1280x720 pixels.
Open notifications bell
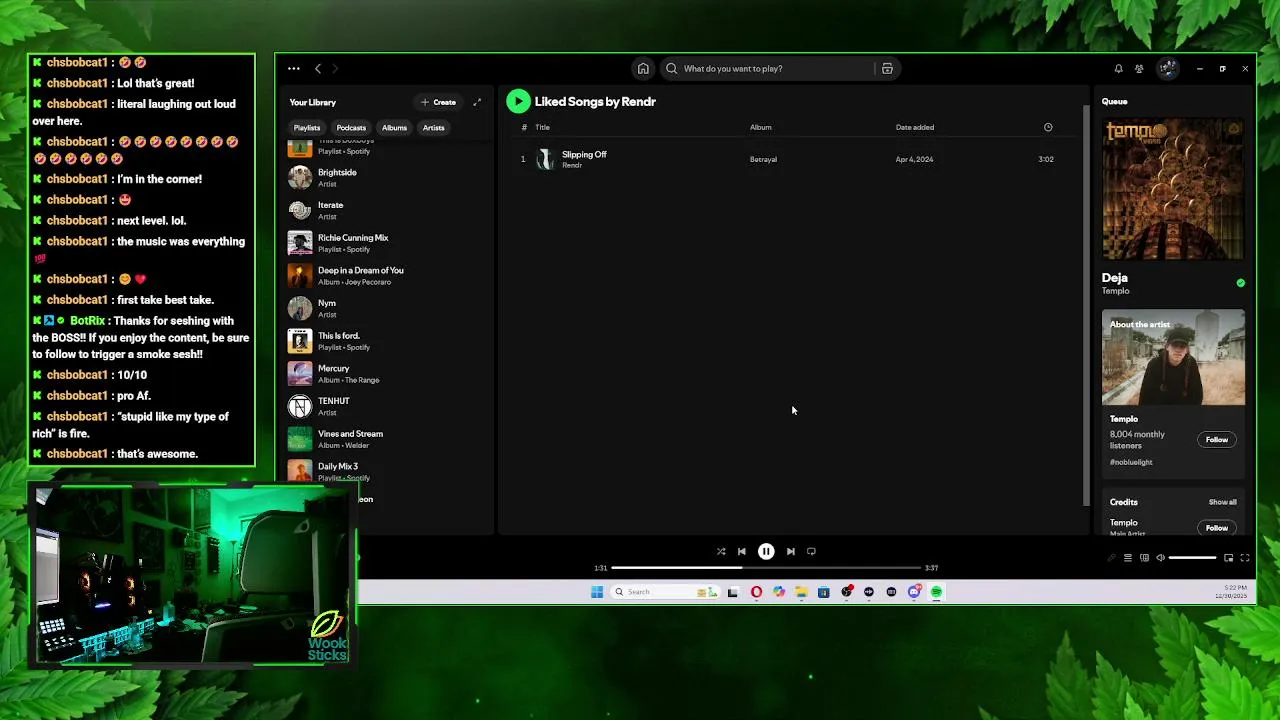(1118, 69)
